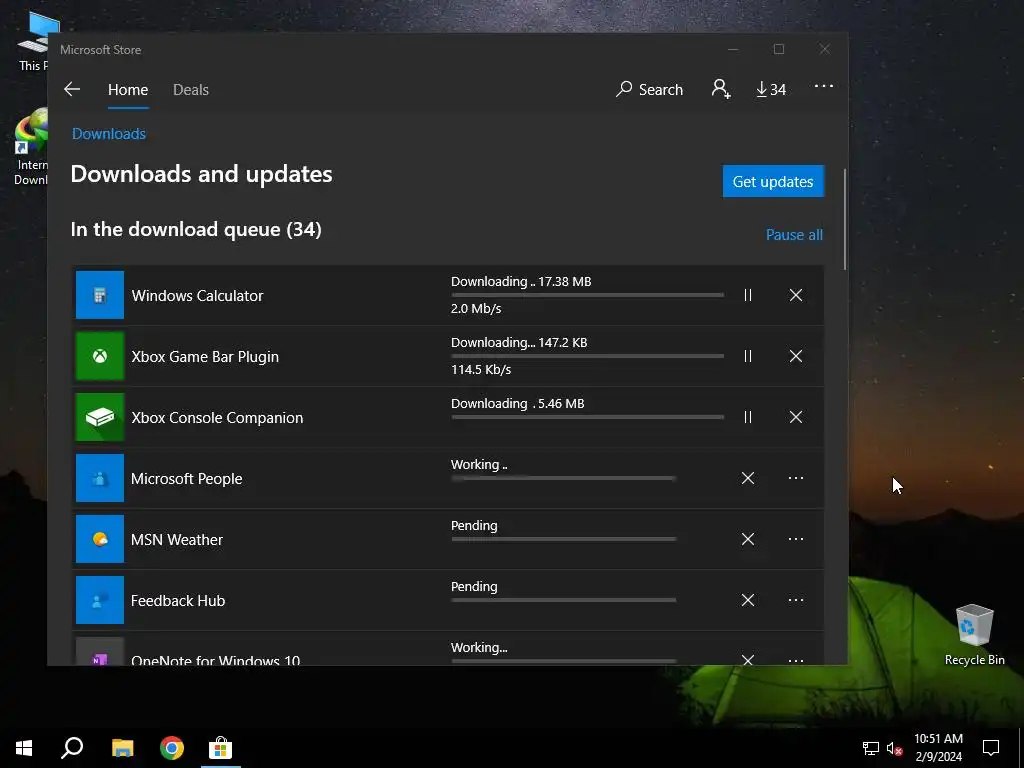
Task: Switch to the Deals tab
Action: click(191, 89)
